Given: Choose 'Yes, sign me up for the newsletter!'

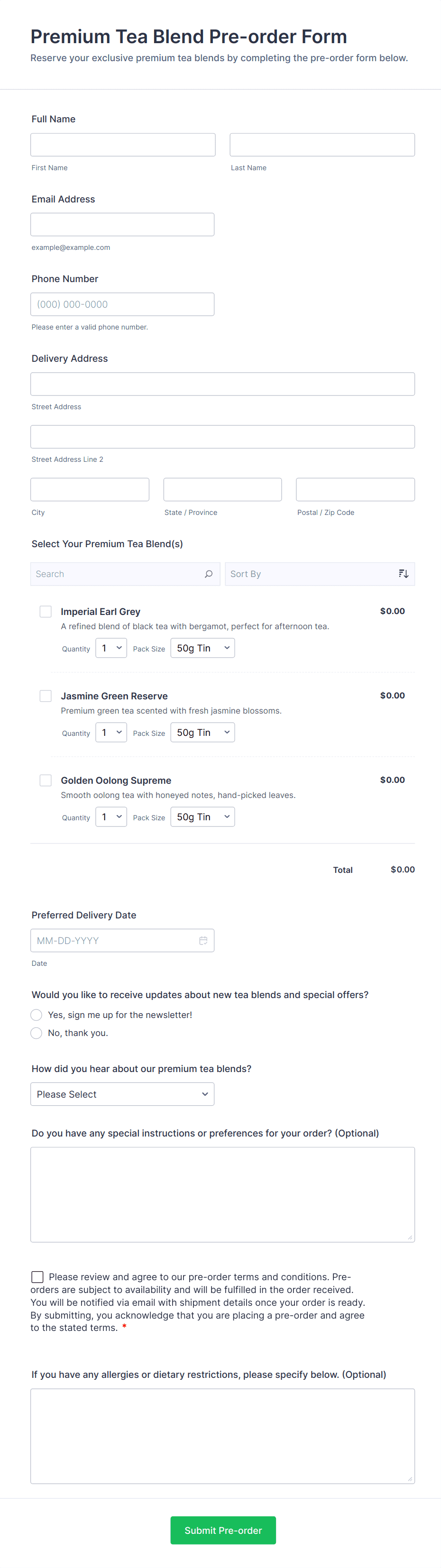Looking at the screenshot, I should coord(37,1015).
